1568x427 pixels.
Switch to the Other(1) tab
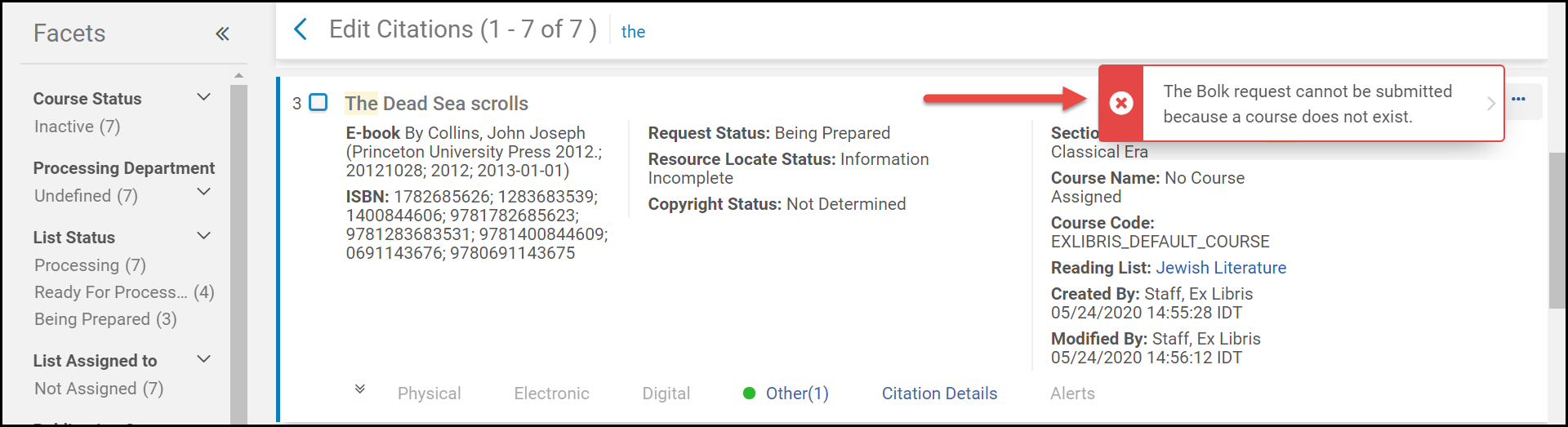[x=796, y=394]
